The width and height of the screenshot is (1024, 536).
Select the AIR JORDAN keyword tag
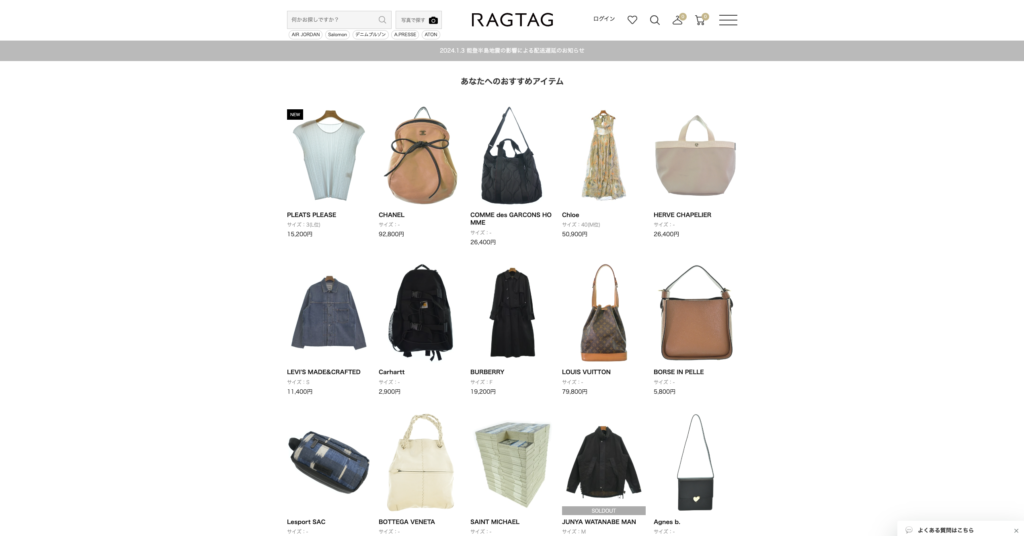point(306,35)
